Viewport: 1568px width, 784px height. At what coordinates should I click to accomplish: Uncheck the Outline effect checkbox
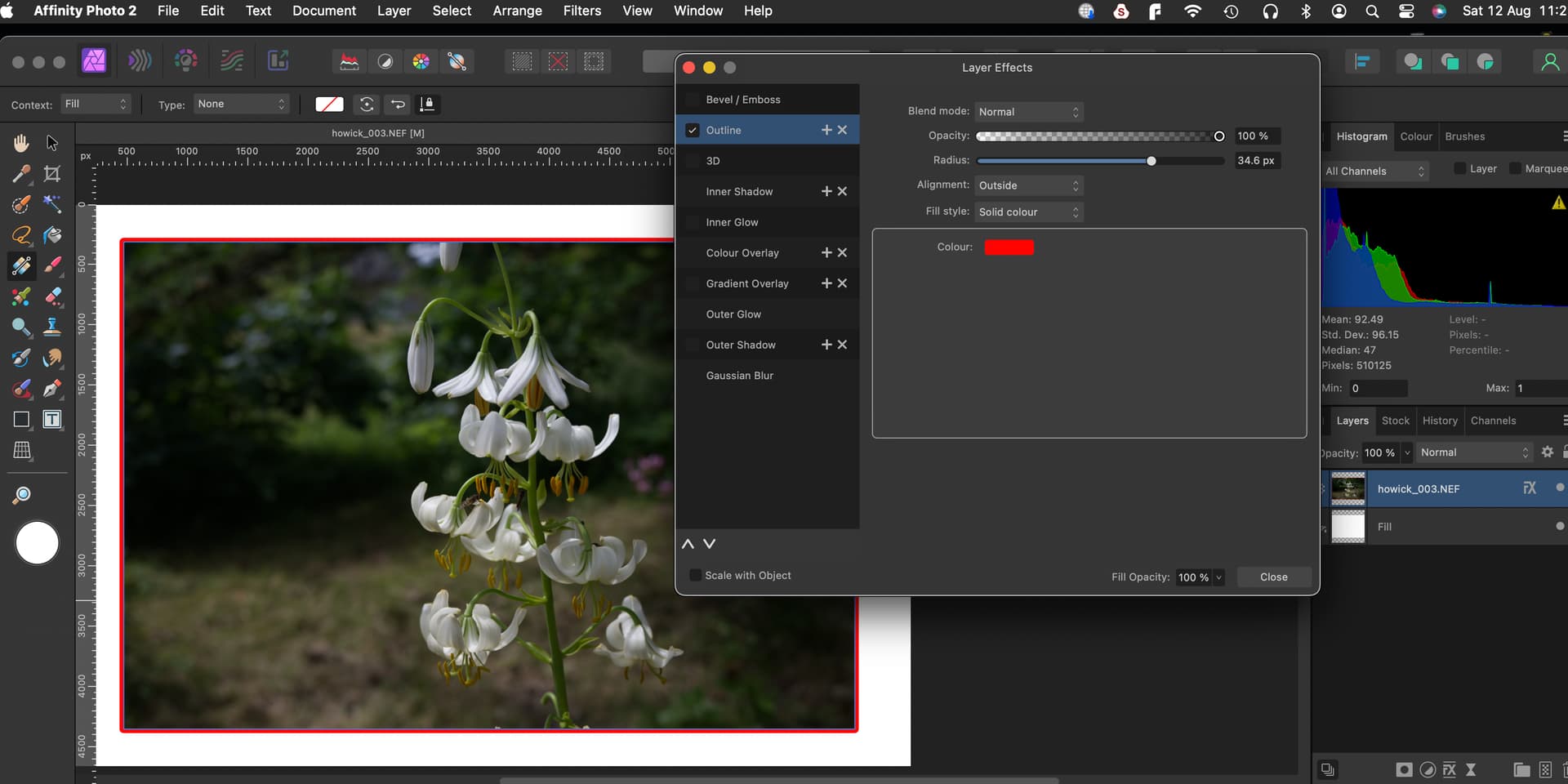(693, 130)
